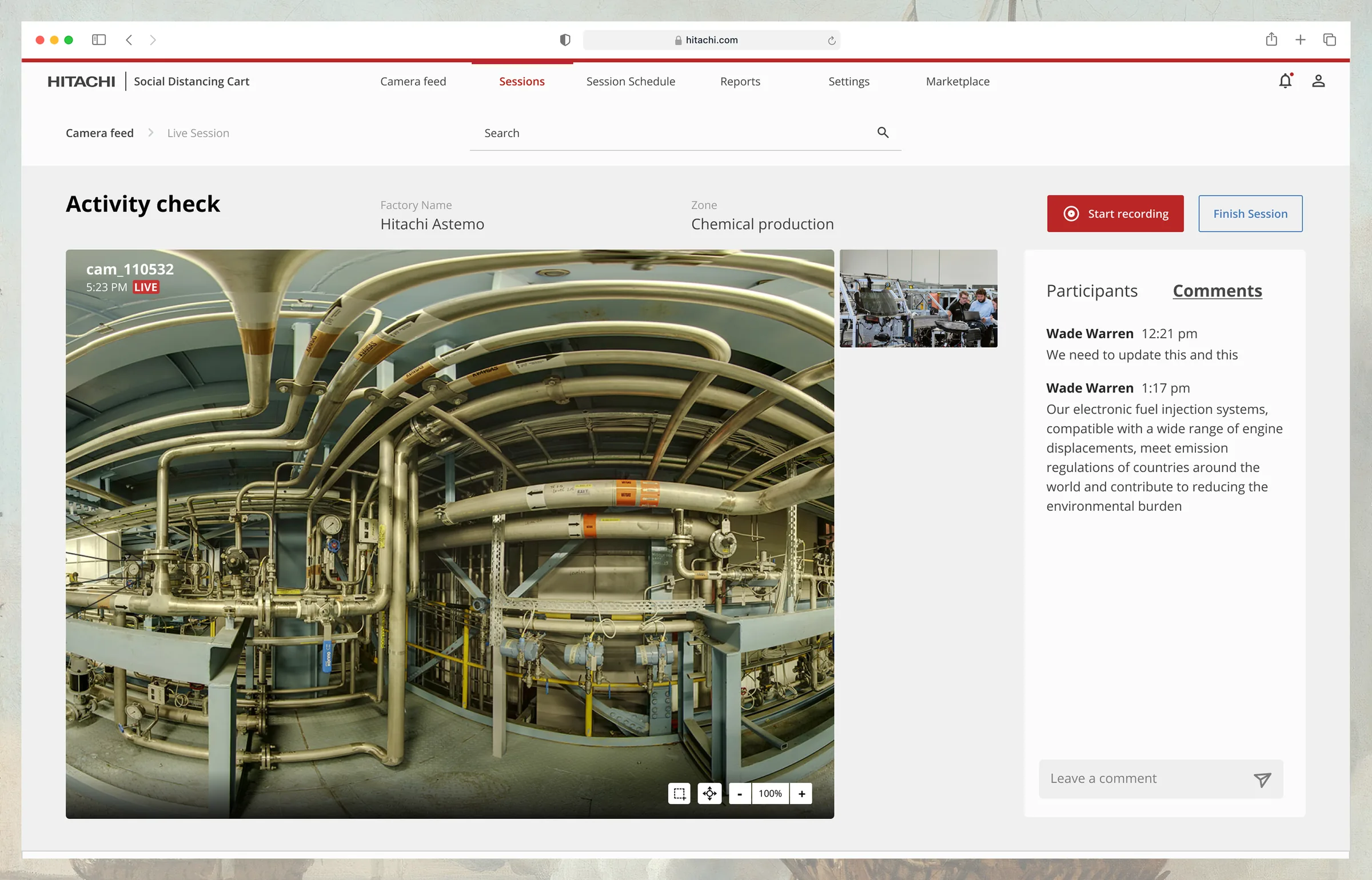Open Session Schedule
Image resolution: width=1372 pixels, height=880 pixels.
pos(631,81)
